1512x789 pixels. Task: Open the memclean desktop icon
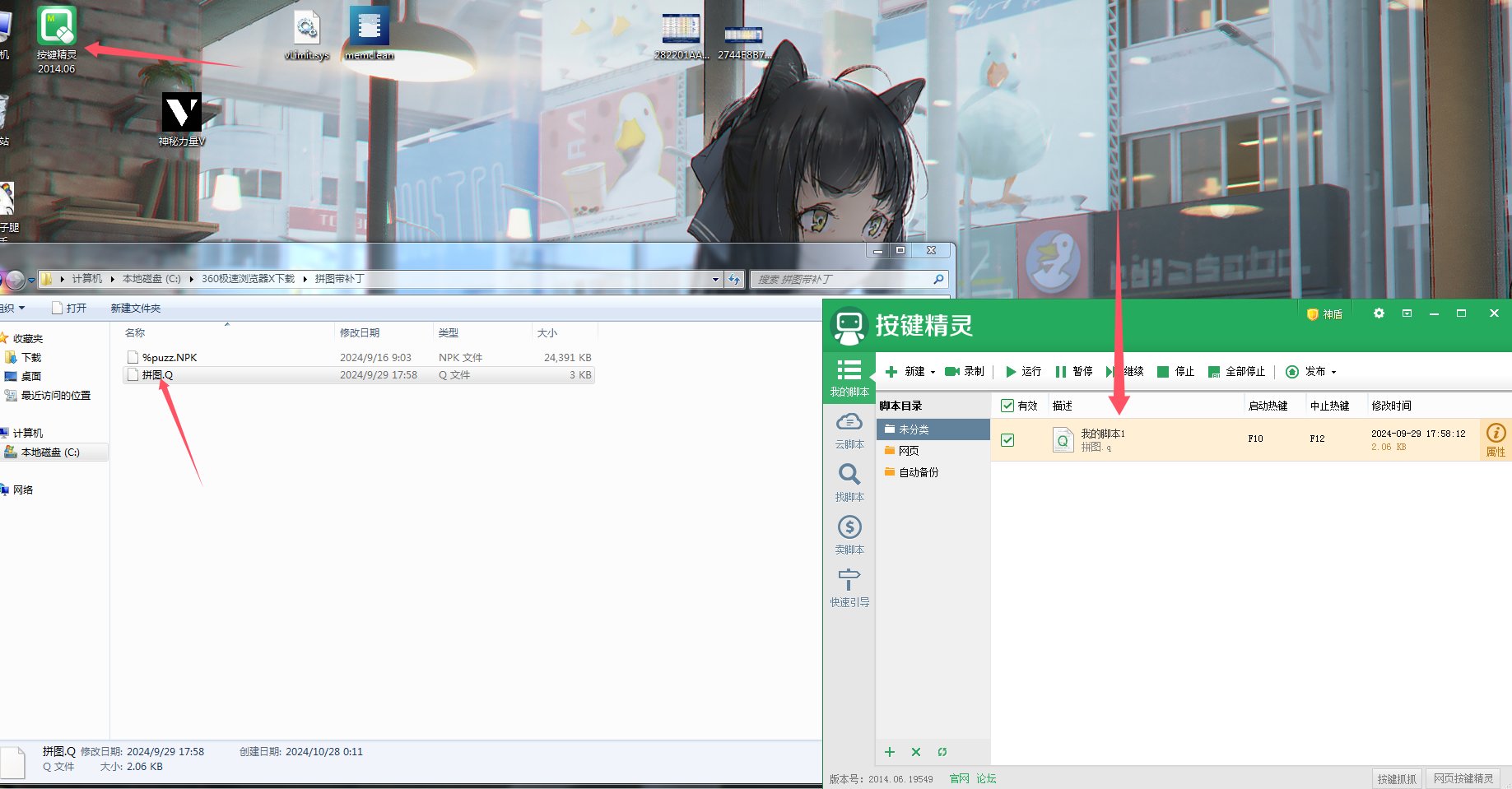click(x=369, y=34)
